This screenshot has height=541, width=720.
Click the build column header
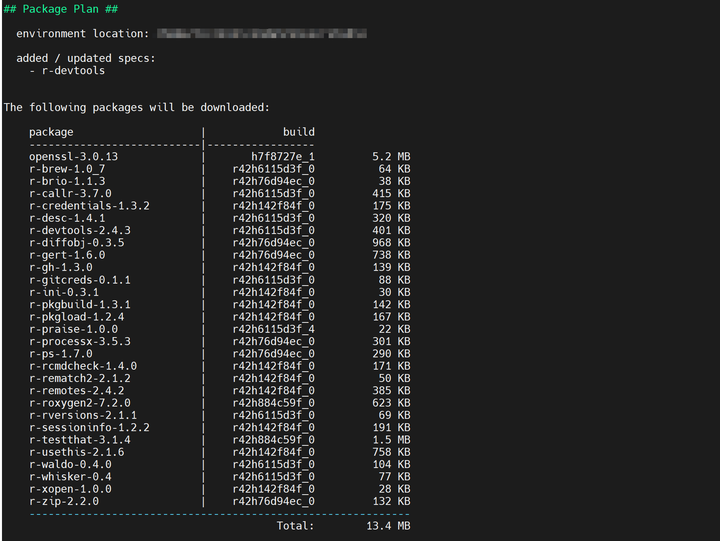pos(299,132)
